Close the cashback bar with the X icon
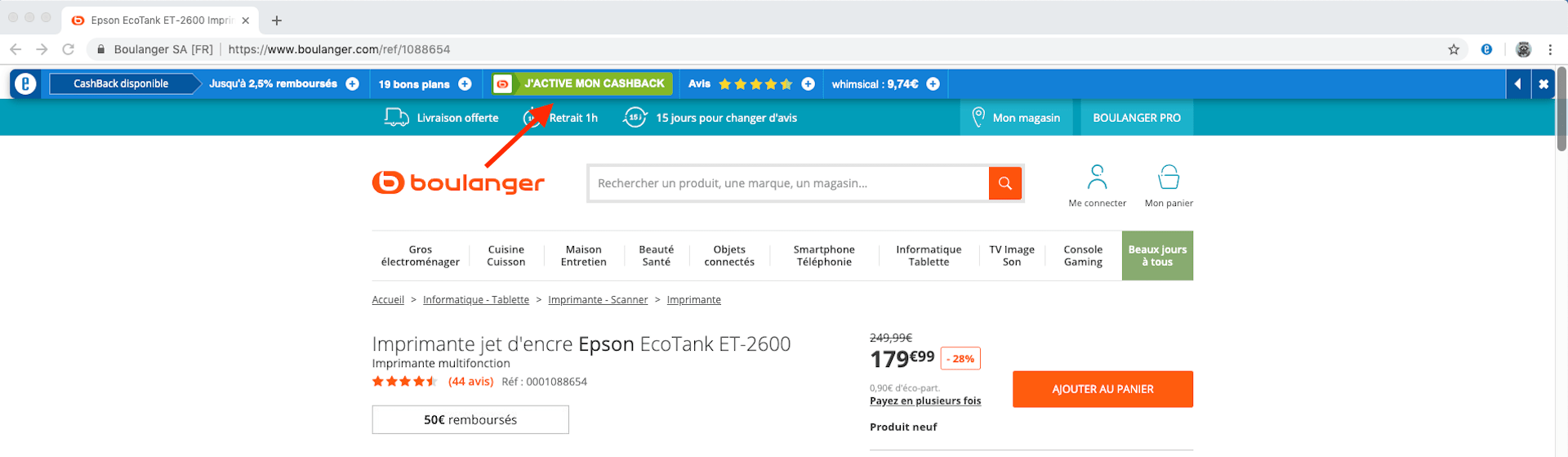This screenshot has height=457, width=1568. (x=1543, y=83)
